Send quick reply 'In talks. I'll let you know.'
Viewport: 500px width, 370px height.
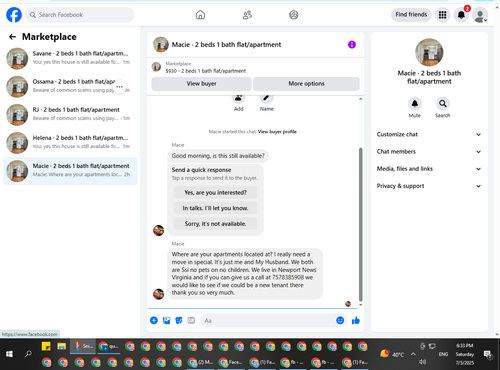coord(215,208)
